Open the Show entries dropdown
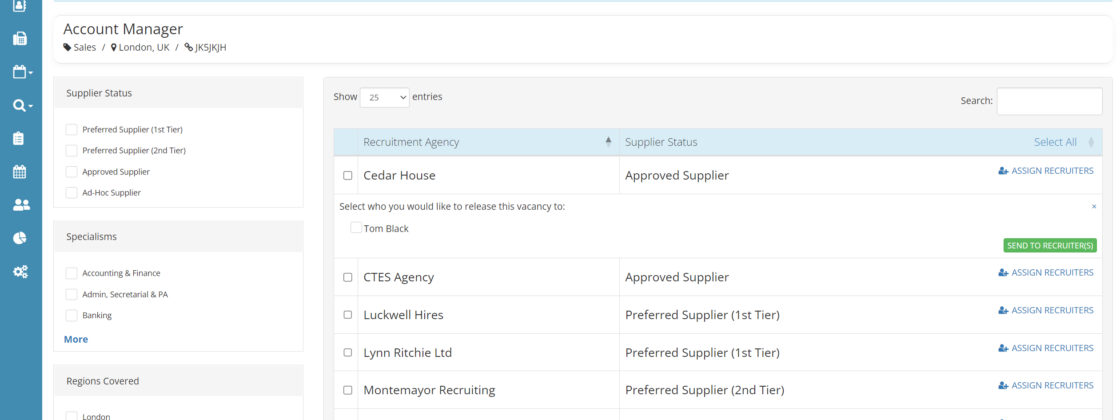 point(384,97)
